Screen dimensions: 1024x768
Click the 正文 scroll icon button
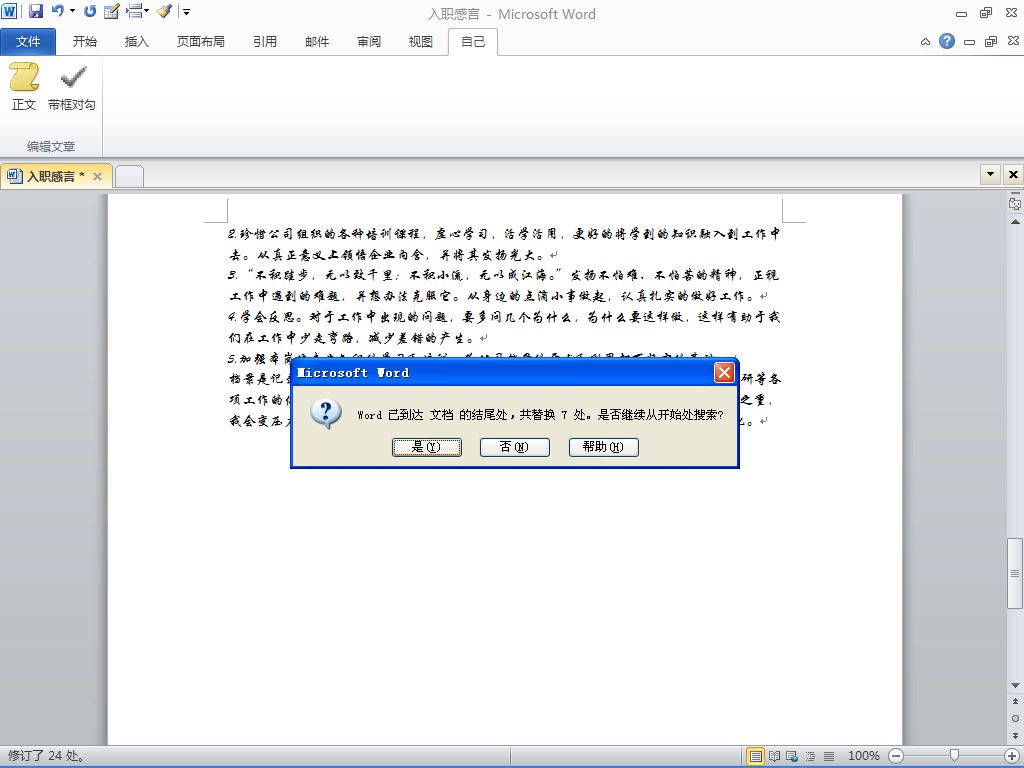pos(24,87)
